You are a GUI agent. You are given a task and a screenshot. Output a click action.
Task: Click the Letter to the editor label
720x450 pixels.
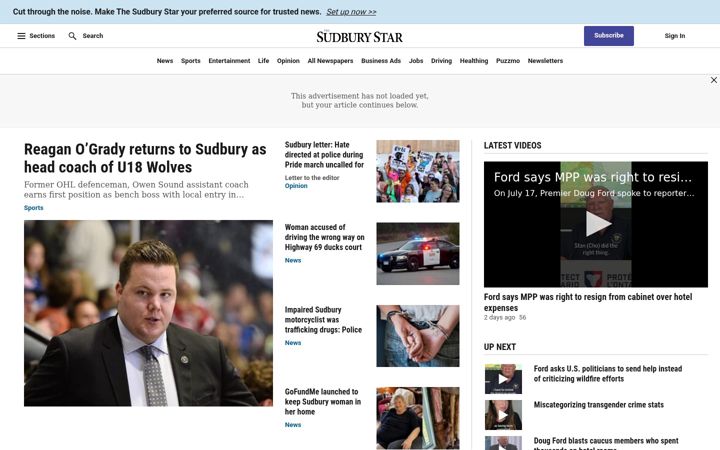click(x=312, y=178)
